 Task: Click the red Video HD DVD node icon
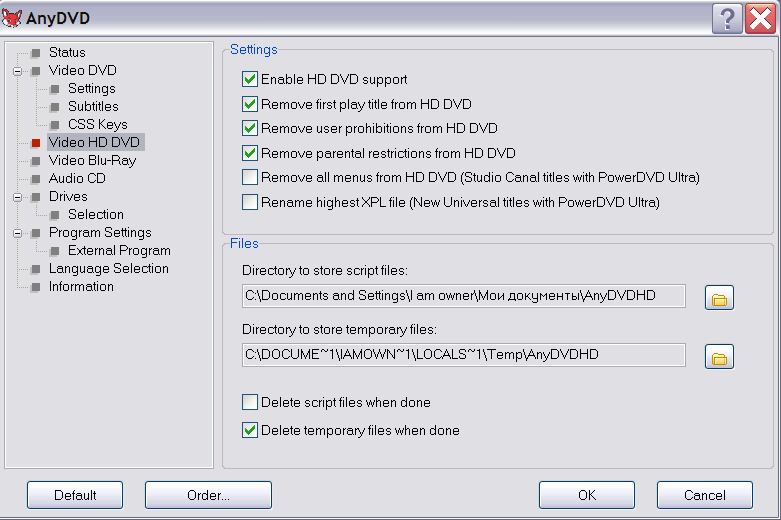[36, 143]
